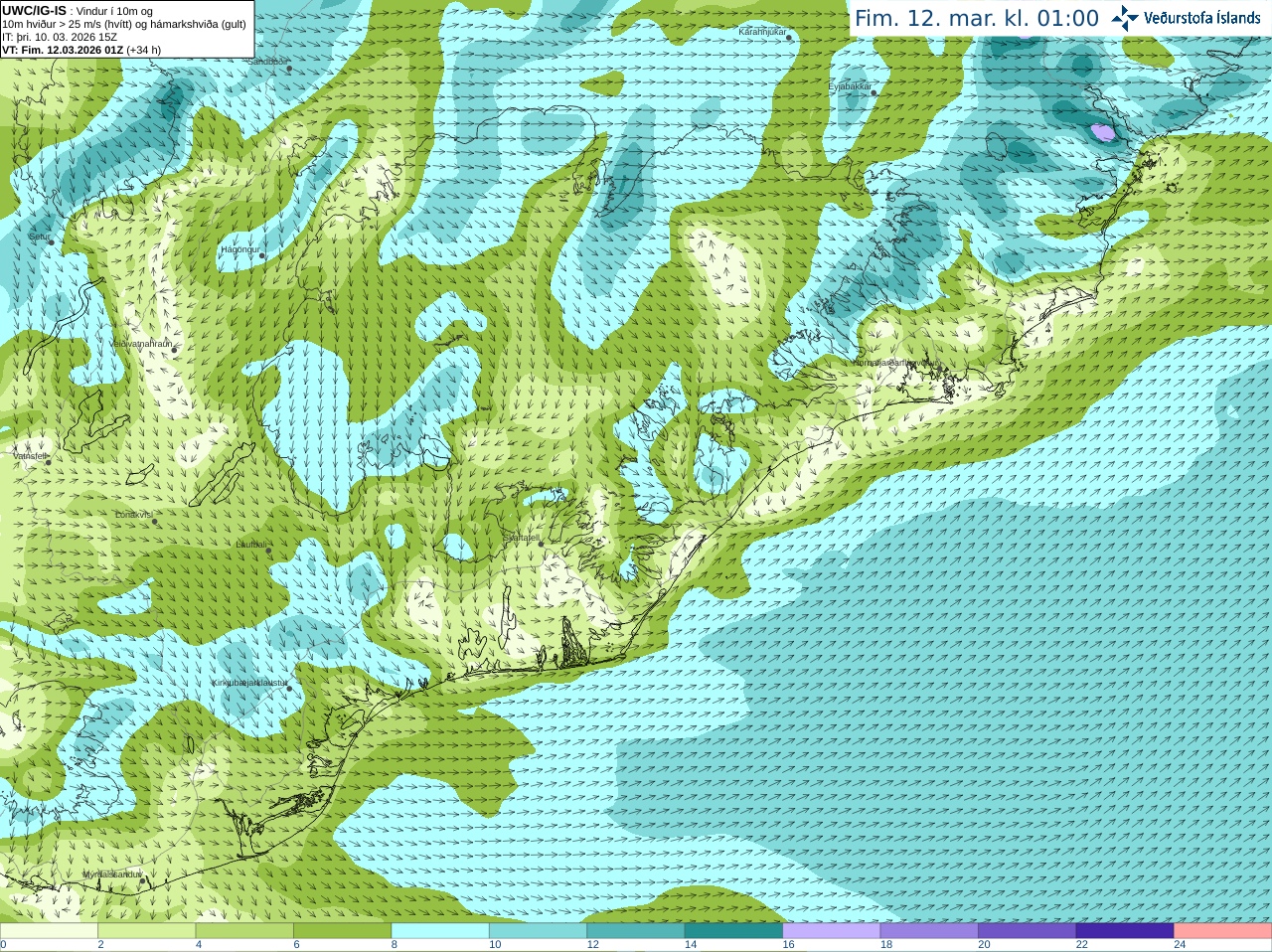The width and height of the screenshot is (1272, 952).
Task: Click the Laufbali station label
Action: pyautogui.click(x=251, y=545)
